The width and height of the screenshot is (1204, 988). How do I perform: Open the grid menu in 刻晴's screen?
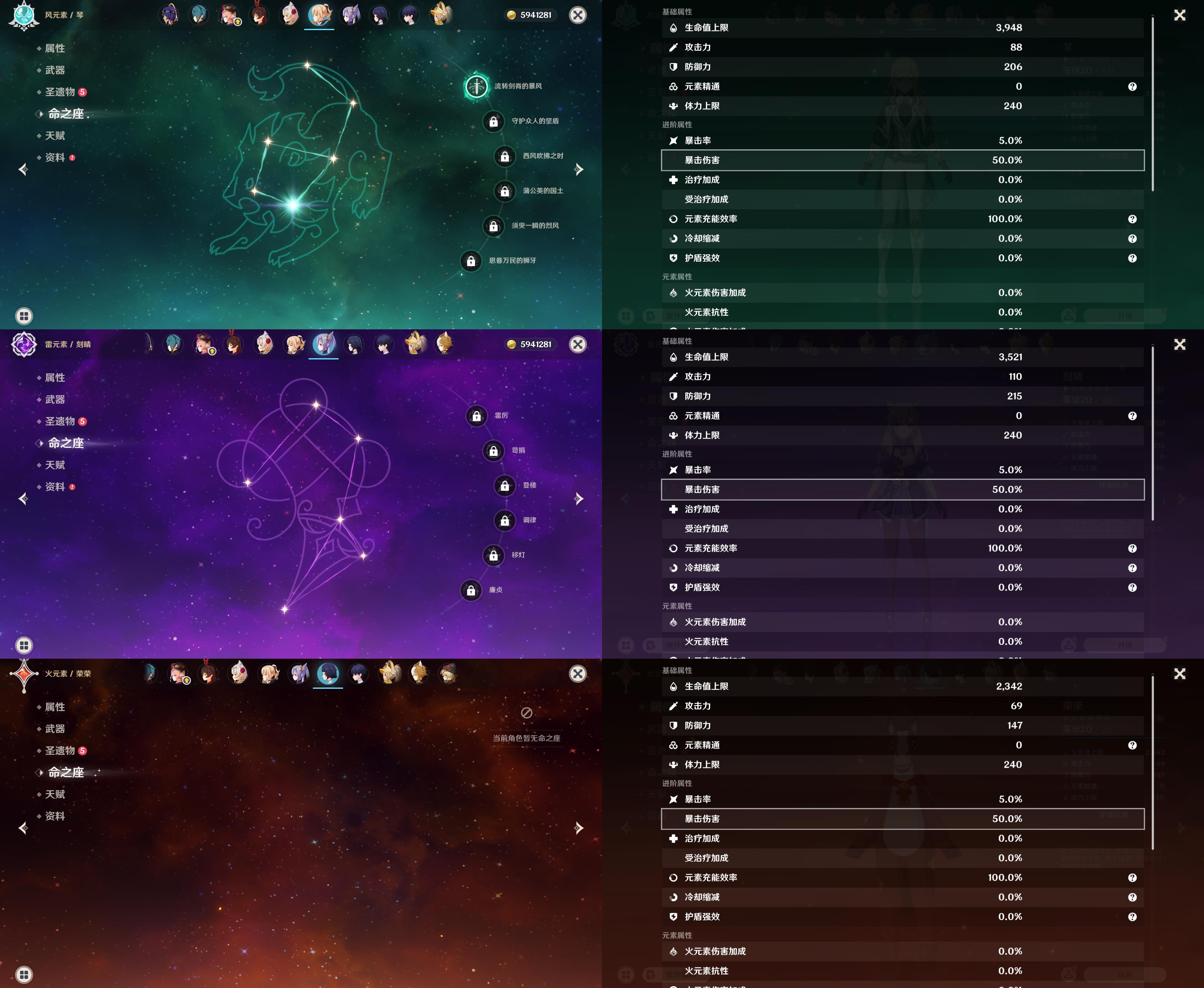(24, 645)
